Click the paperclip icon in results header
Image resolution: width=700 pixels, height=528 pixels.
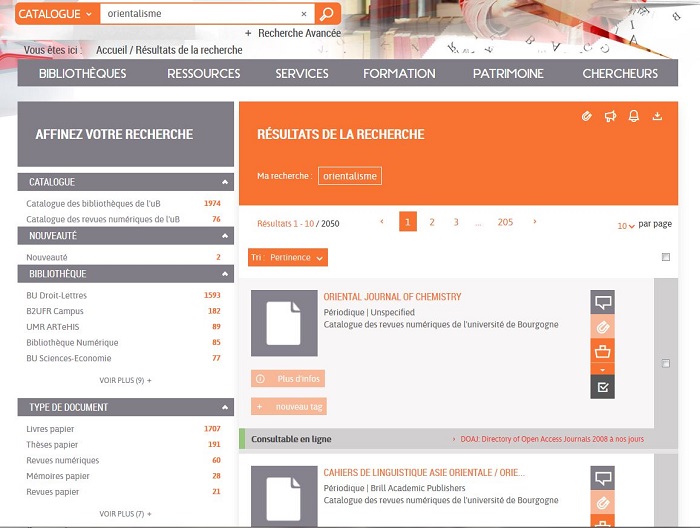point(587,116)
